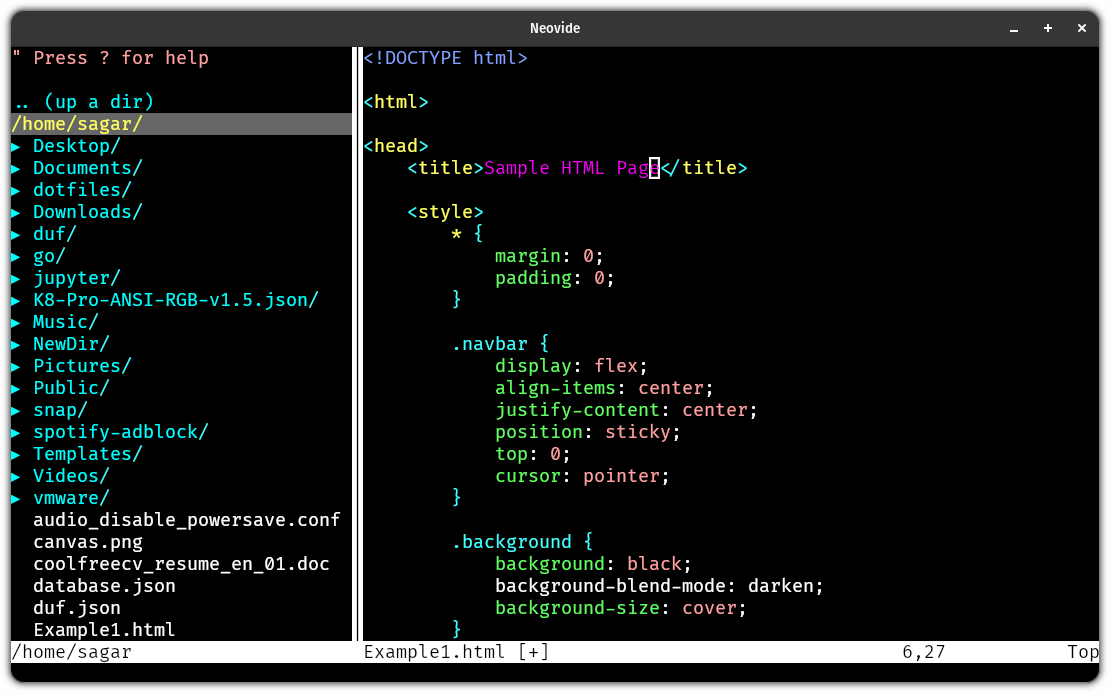Expand the Music folder in the explorer

coord(18,321)
